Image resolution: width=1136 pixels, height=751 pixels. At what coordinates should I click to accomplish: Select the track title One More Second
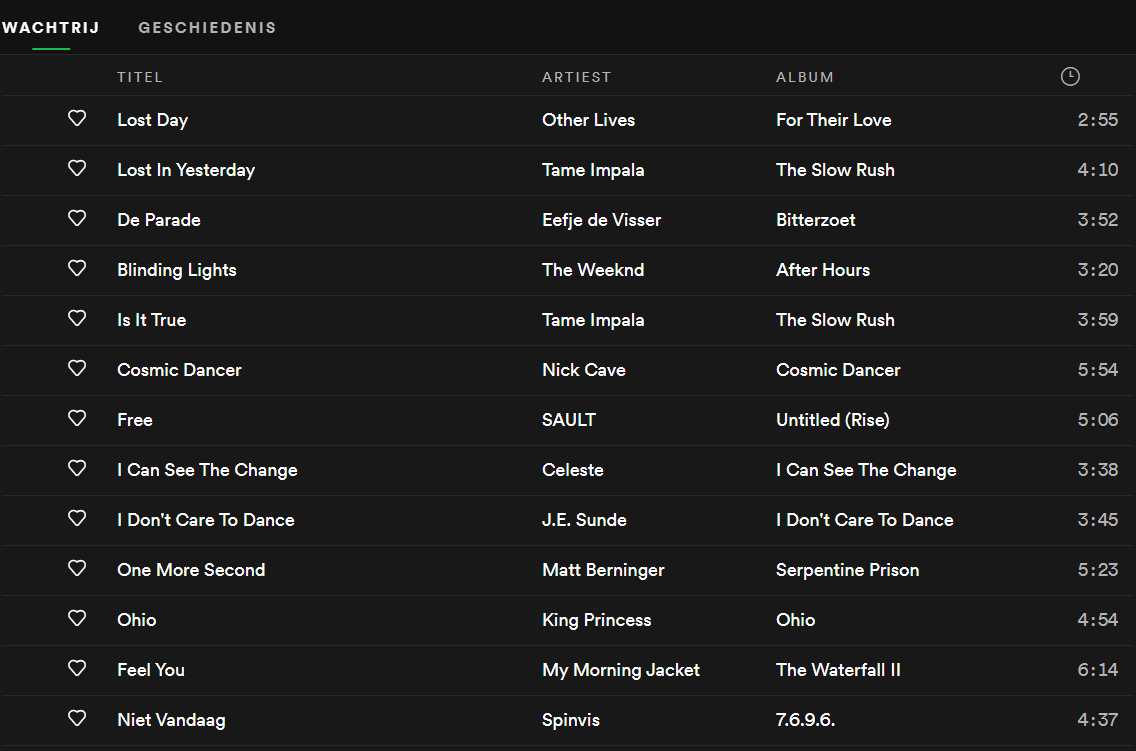[191, 570]
